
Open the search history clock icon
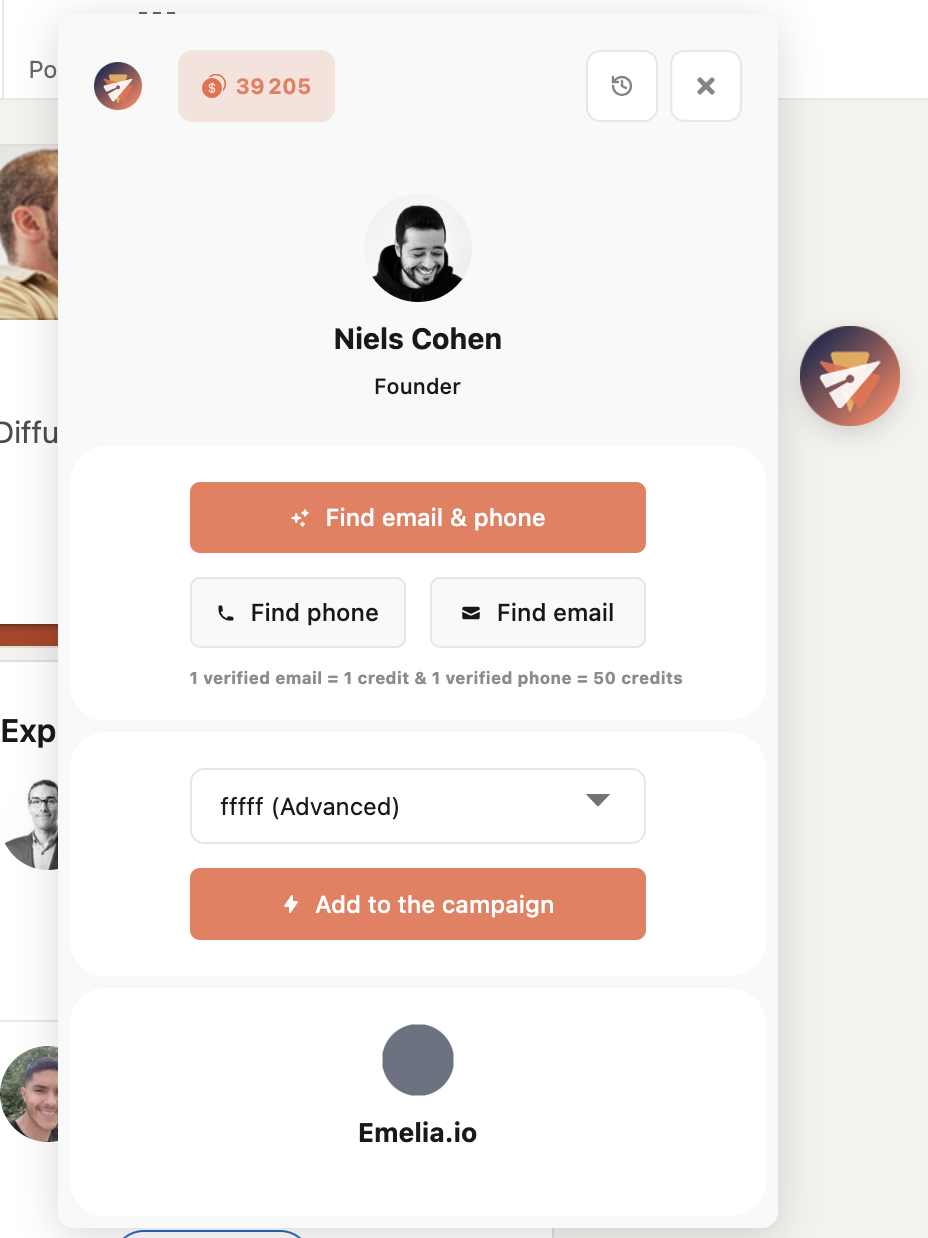click(621, 86)
